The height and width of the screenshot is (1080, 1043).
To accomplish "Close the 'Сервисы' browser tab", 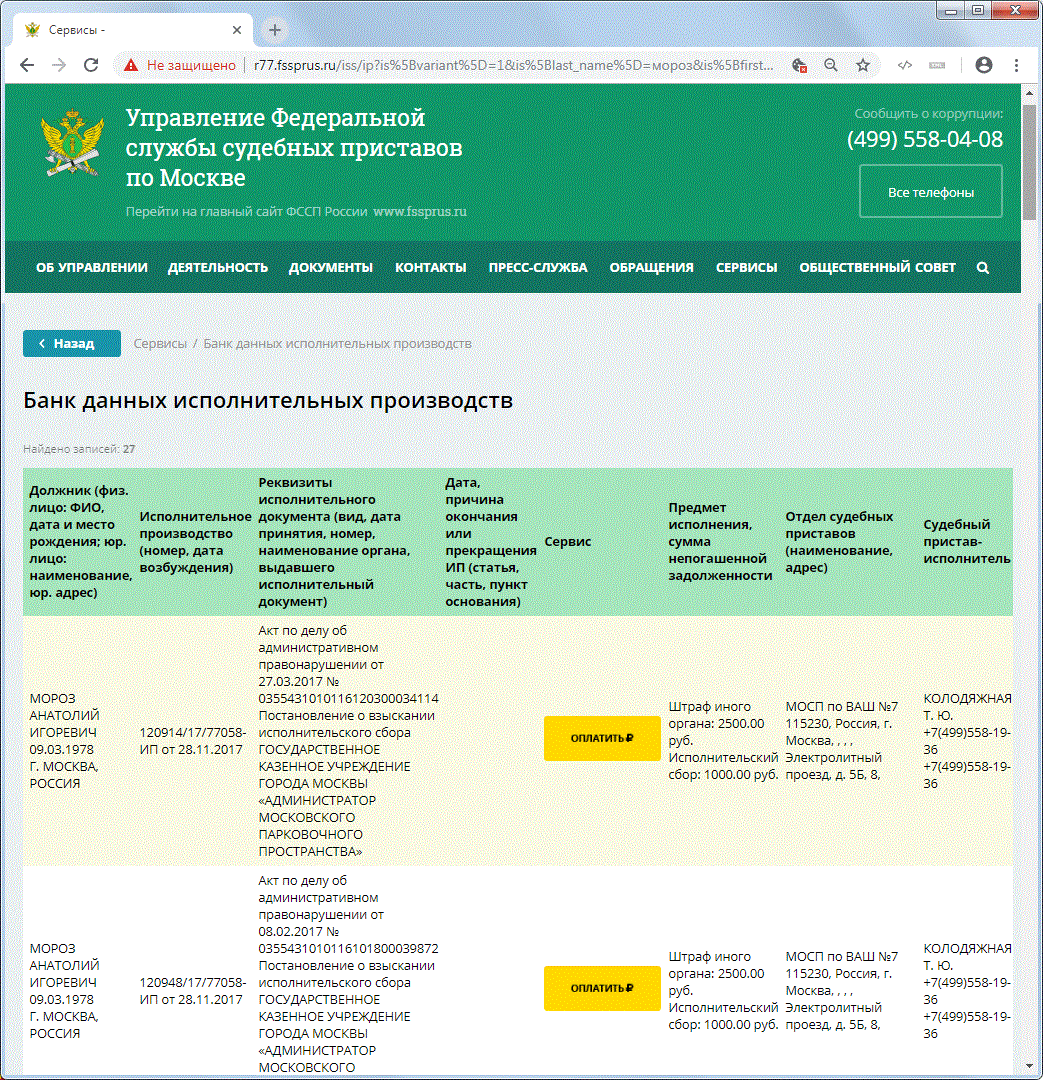I will [x=237, y=30].
